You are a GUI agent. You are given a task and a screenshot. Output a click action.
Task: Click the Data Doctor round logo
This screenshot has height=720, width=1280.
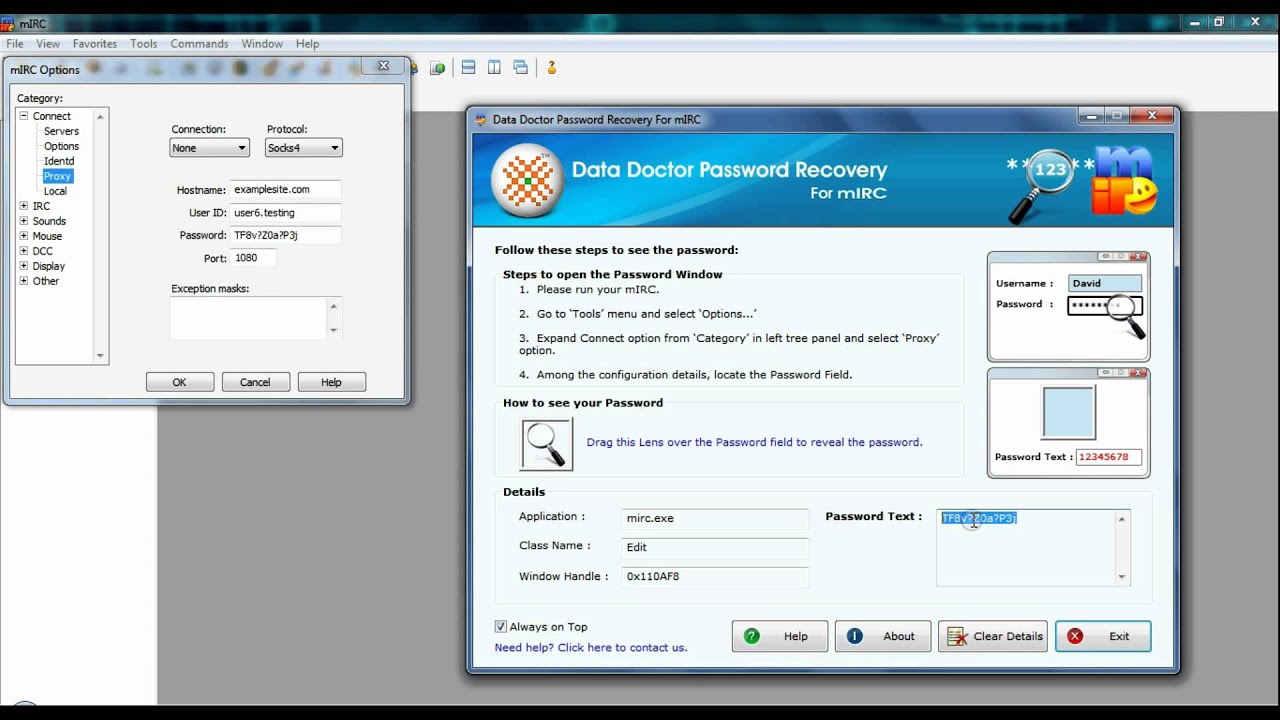(527, 181)
